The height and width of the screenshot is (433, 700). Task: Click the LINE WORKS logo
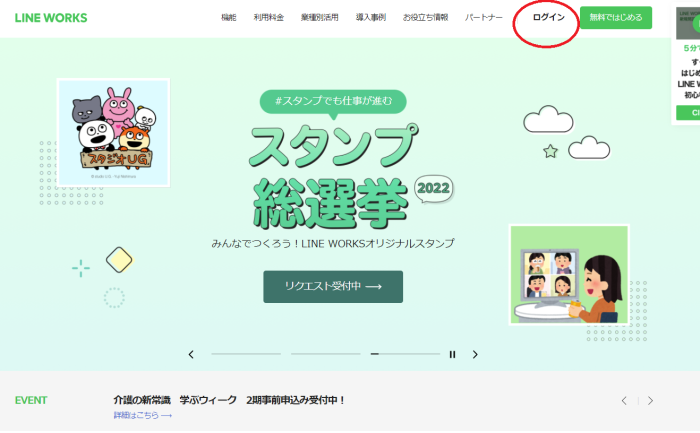51,18
